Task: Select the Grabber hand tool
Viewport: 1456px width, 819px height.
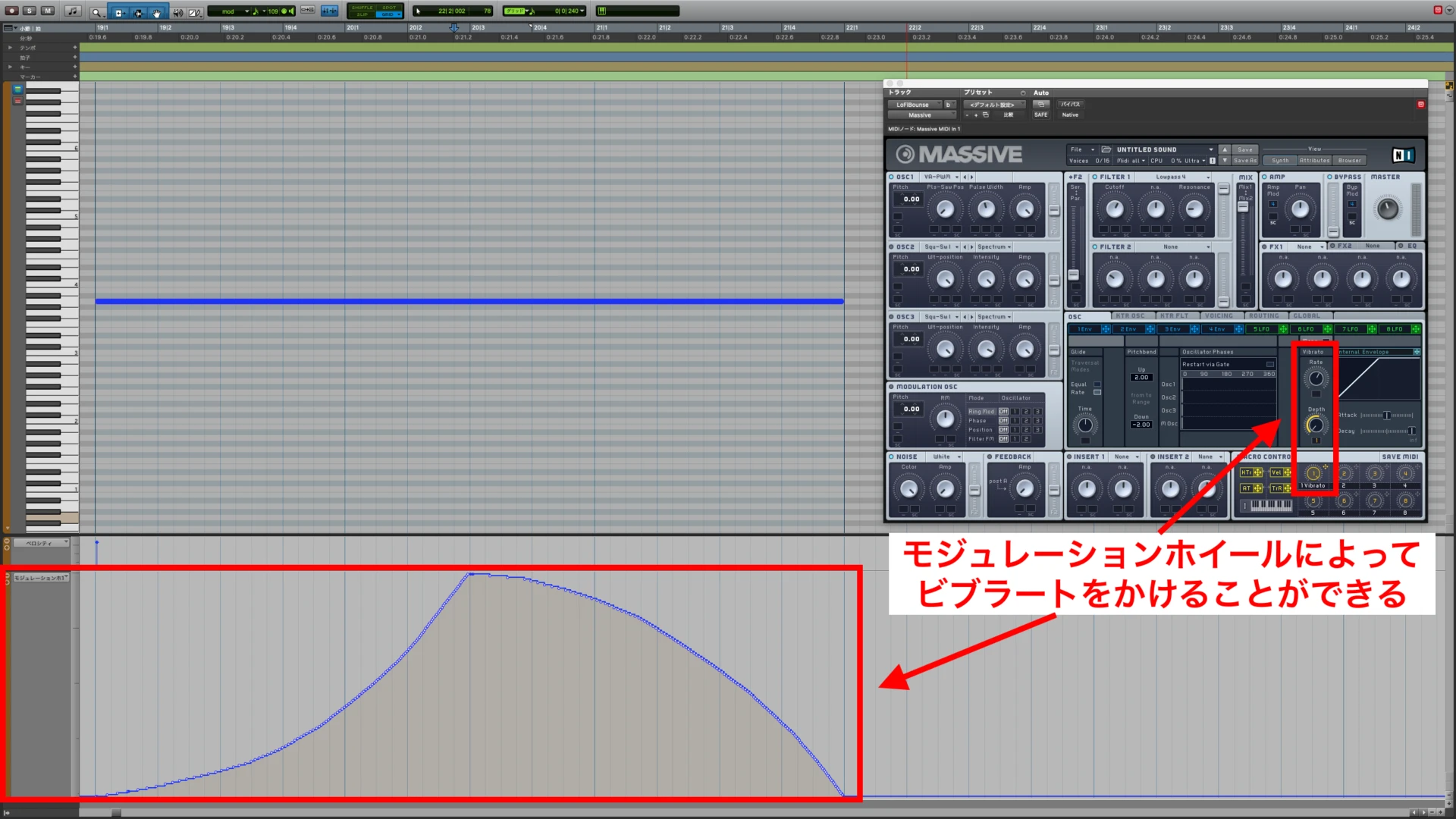Action: (157, 12)
